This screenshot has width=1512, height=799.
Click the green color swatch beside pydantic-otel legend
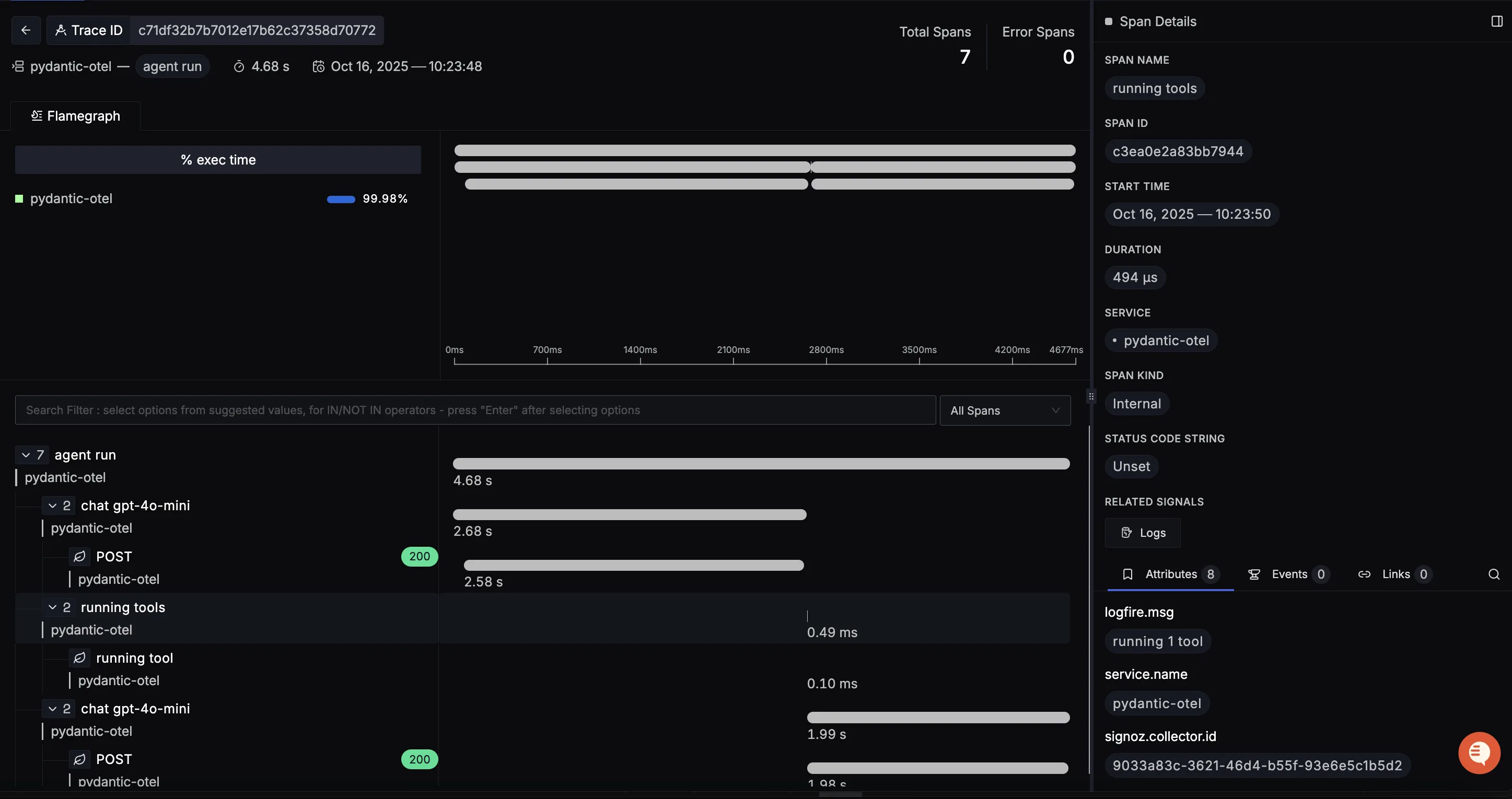point(19,198)
